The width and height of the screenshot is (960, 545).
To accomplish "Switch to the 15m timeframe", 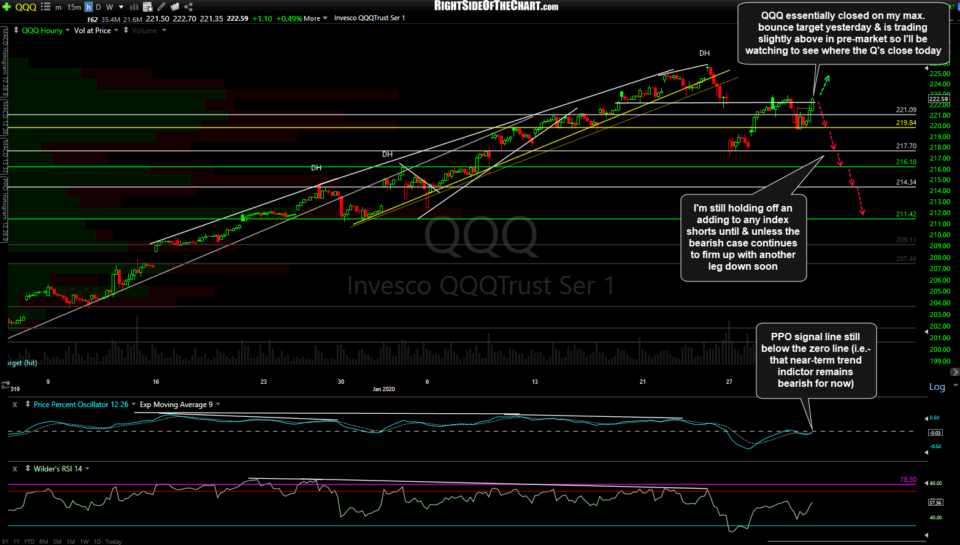I will 74,7.
